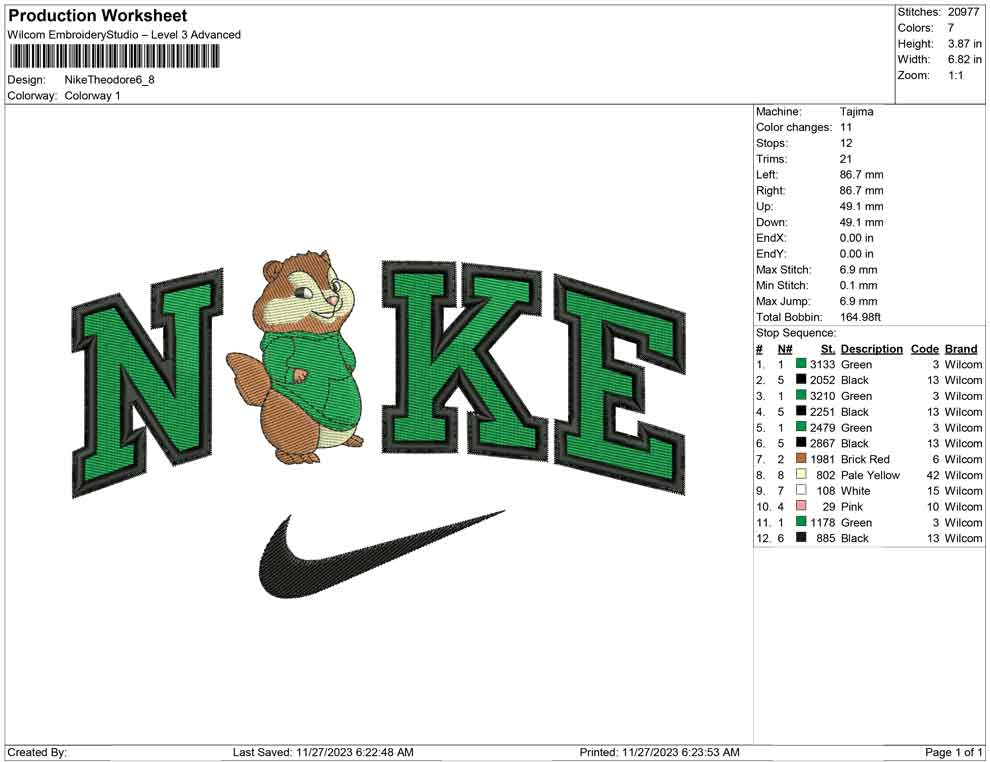Click the 'White' description text
Image resolution: width=990 pixels, height=762 pixels.
pyautogui.click(x=856, y=491)
